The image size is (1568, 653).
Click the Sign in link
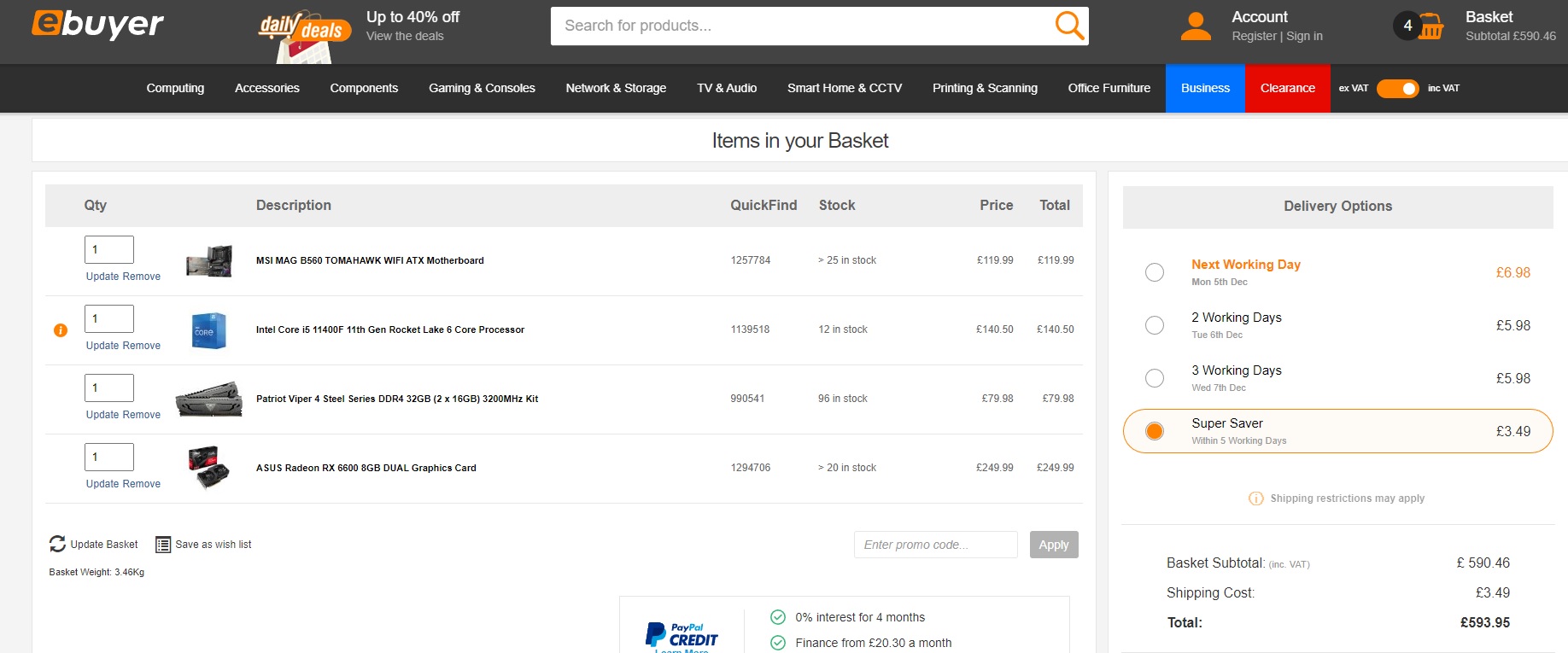click(x=1304, y=36)
